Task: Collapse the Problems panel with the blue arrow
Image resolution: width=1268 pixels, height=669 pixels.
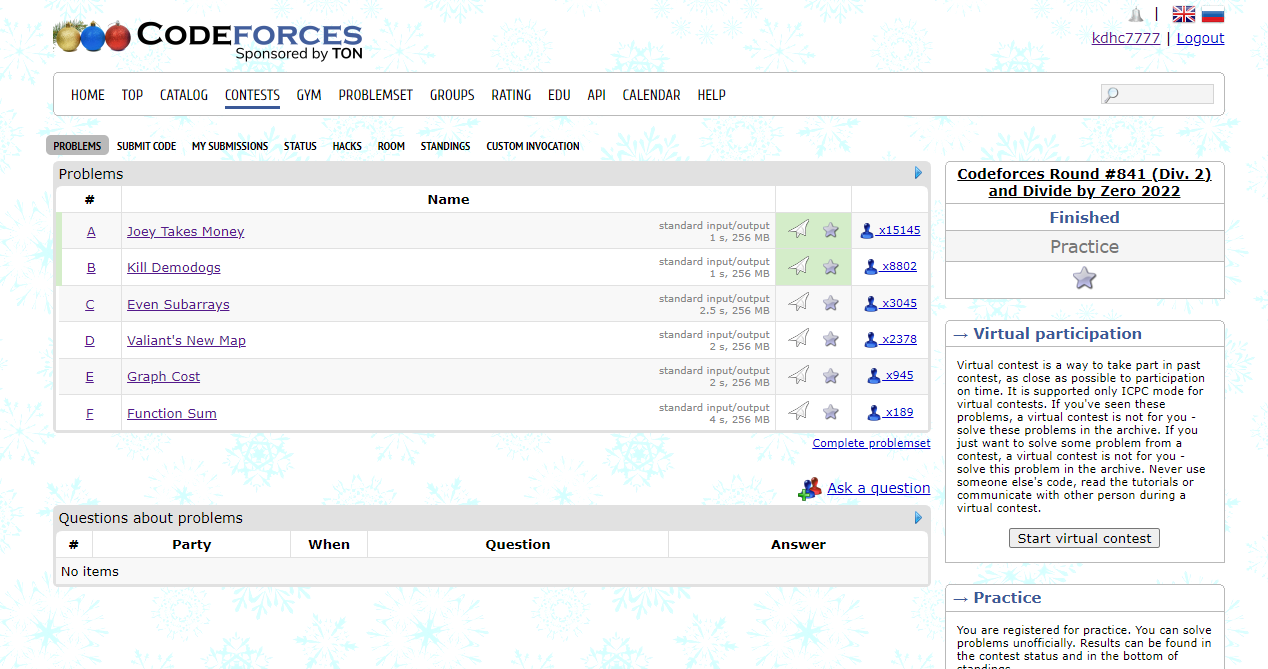Action: pos(917,172)
